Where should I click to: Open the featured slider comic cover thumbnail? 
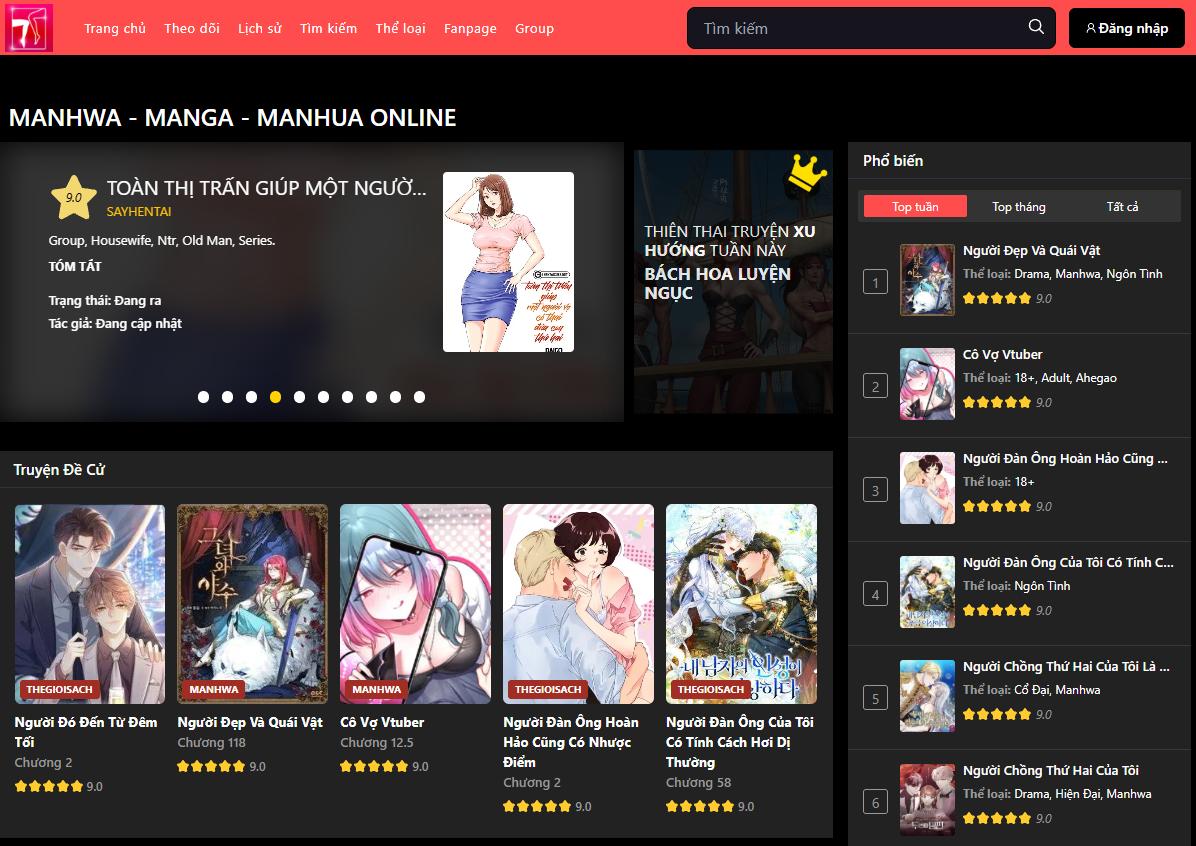coord(508,262)
